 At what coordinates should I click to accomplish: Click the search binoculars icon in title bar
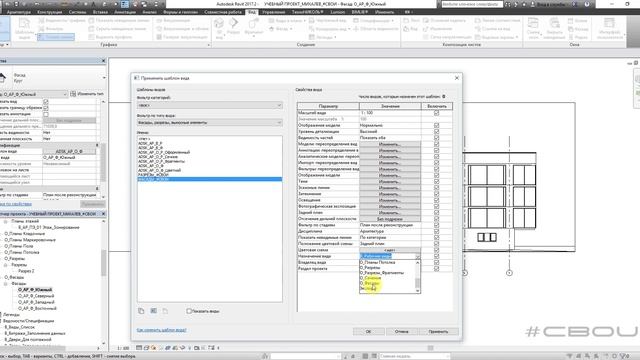508,4
